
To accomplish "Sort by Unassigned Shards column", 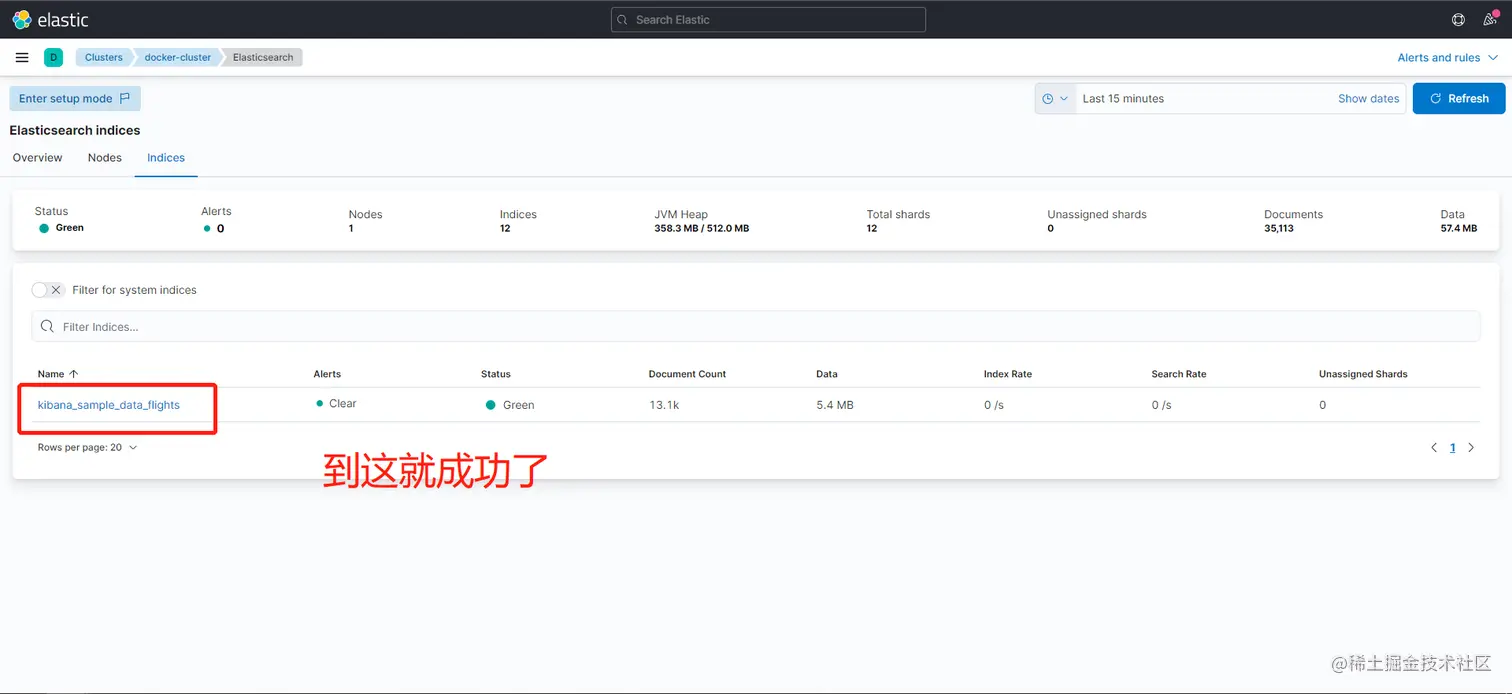I will pyautogui.click(x=1363, y=374).
